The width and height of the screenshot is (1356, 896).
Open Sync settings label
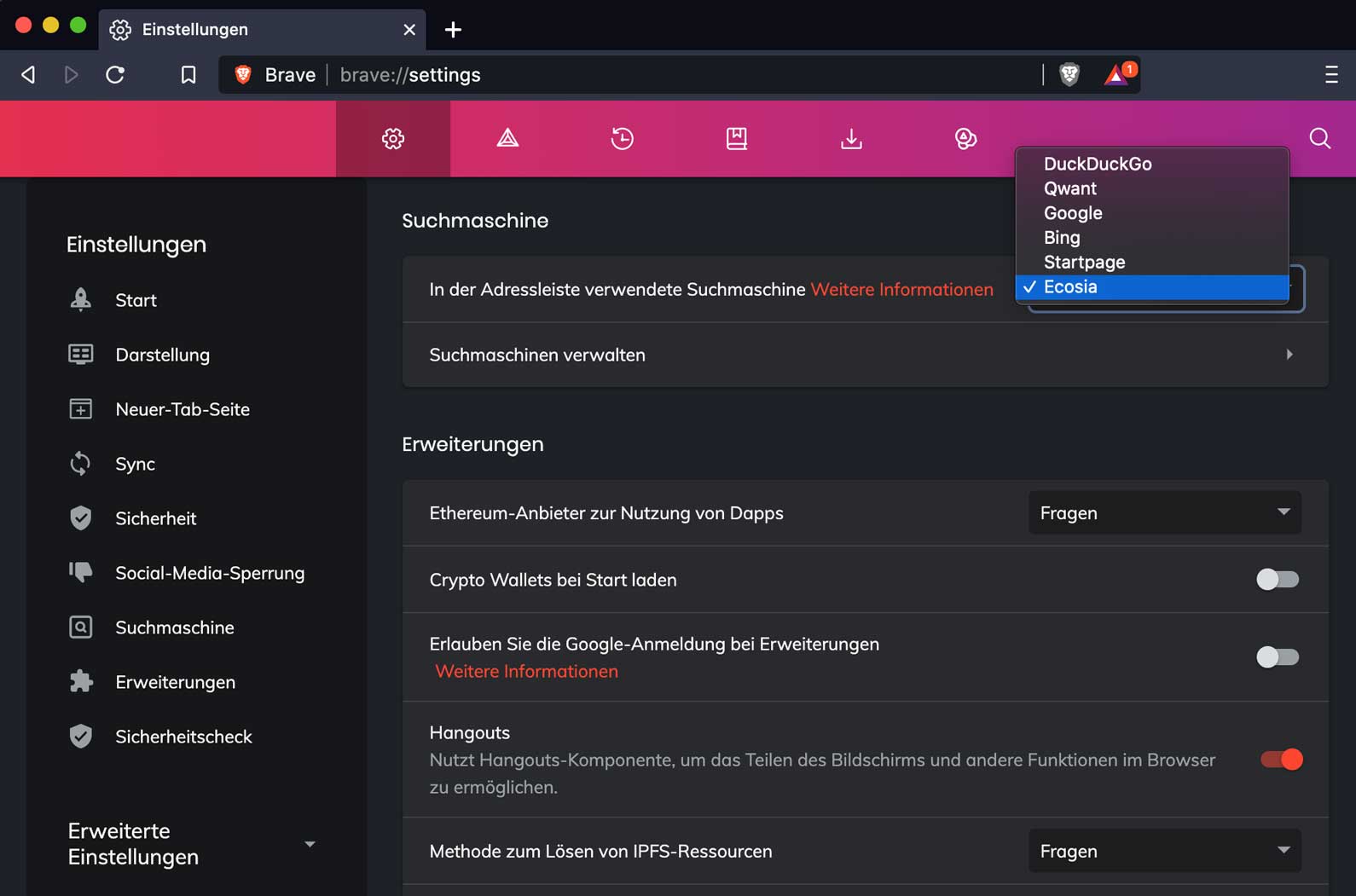click(x=135, y=464)
